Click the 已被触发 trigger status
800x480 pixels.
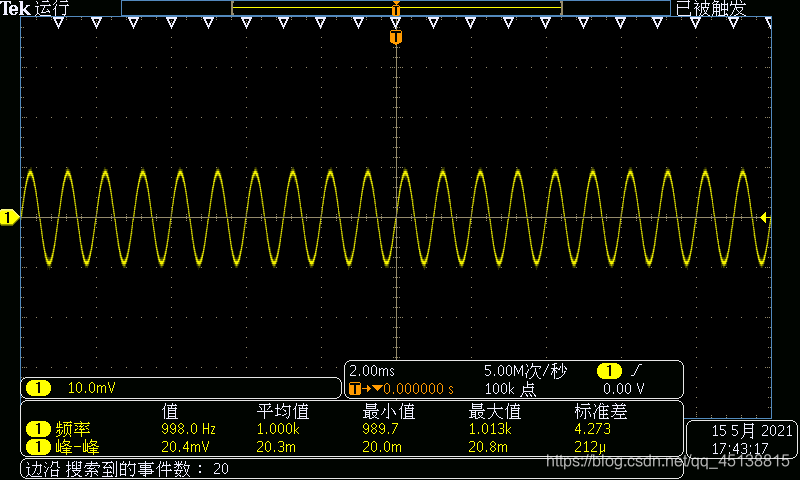point(710,8)
